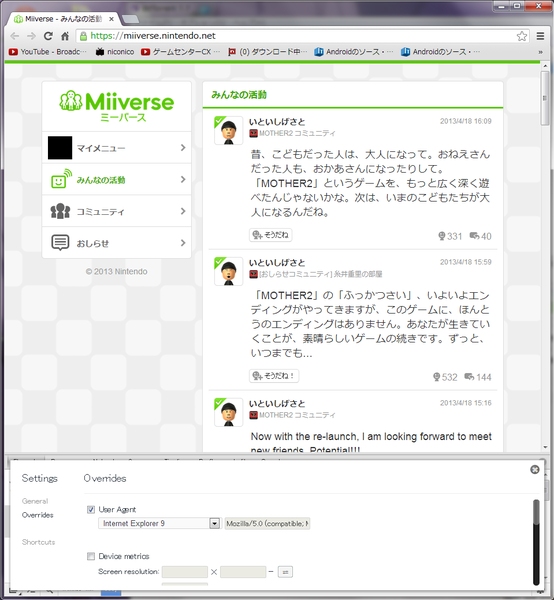The width and height of the screenshot is (554, 600).
Task: Click the おしらせ speech bubble icon
Action: (x=60, y=243)
